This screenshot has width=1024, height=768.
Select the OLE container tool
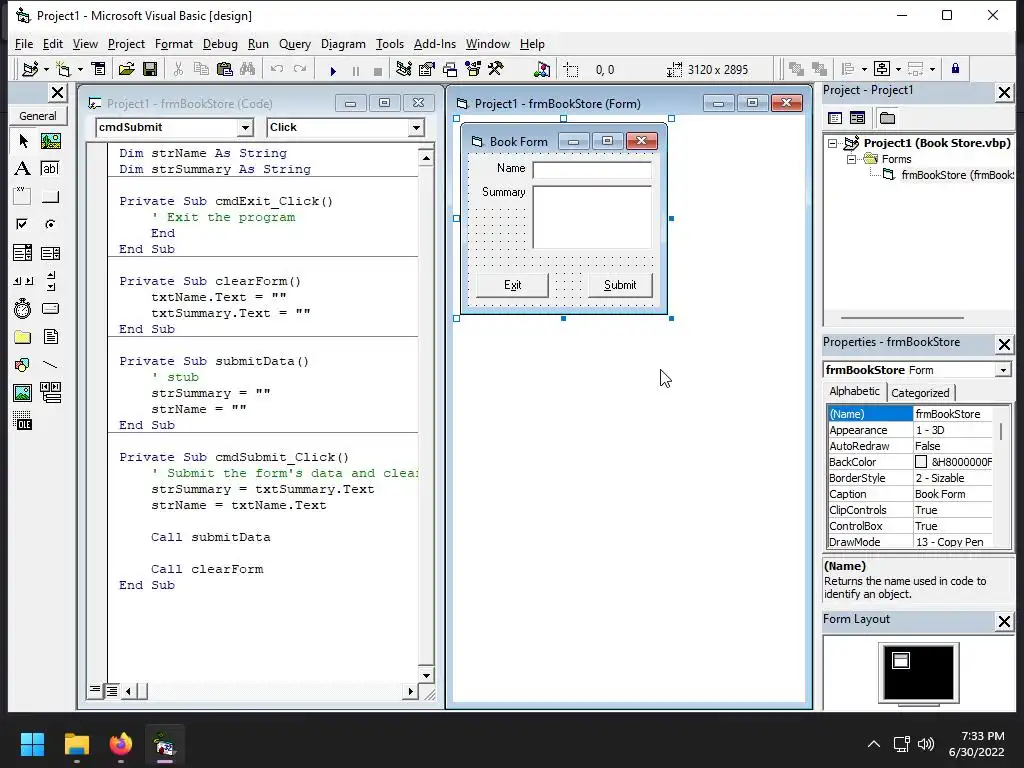coord(23,421)
